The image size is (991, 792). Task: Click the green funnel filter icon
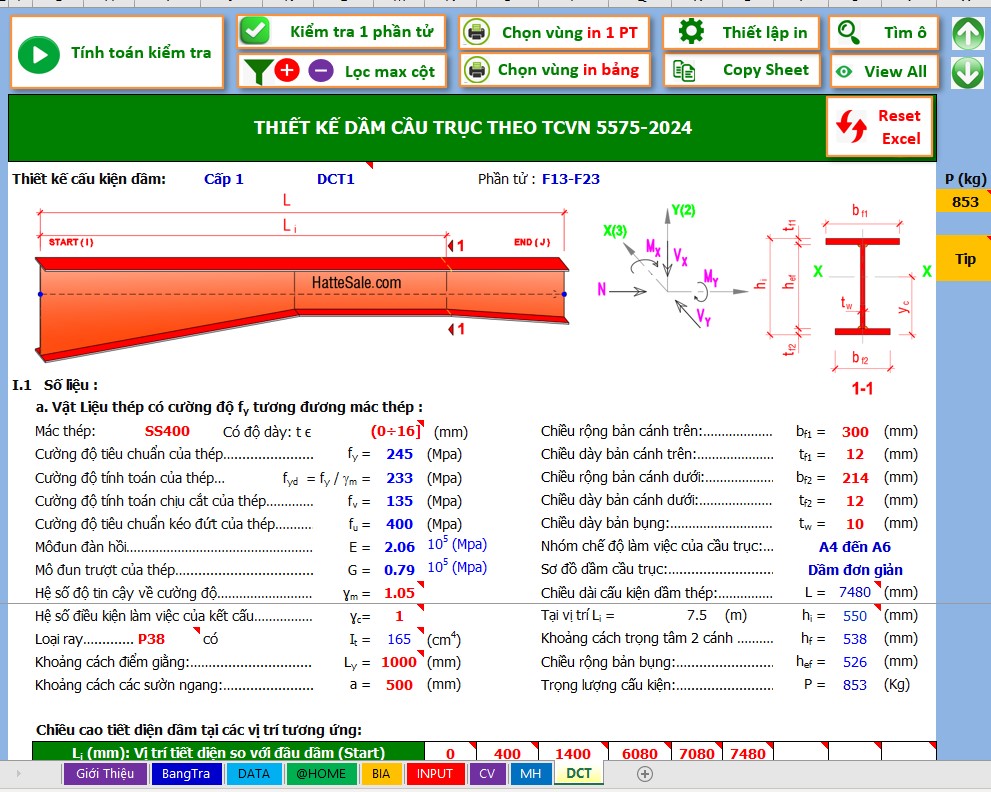(258, 71)
